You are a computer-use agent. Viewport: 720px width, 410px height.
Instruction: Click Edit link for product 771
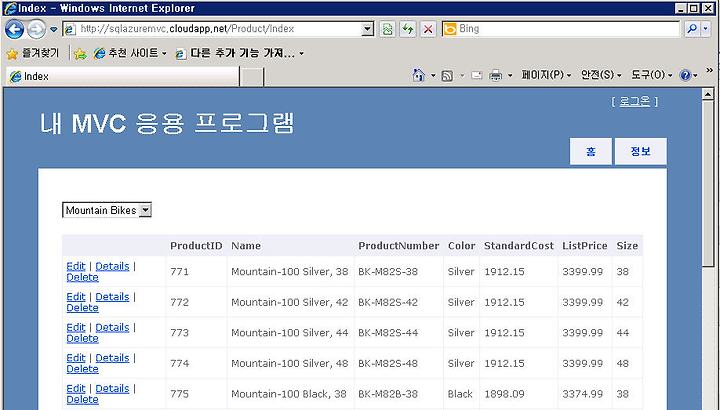pyautogui.click(x=76, y=266)
